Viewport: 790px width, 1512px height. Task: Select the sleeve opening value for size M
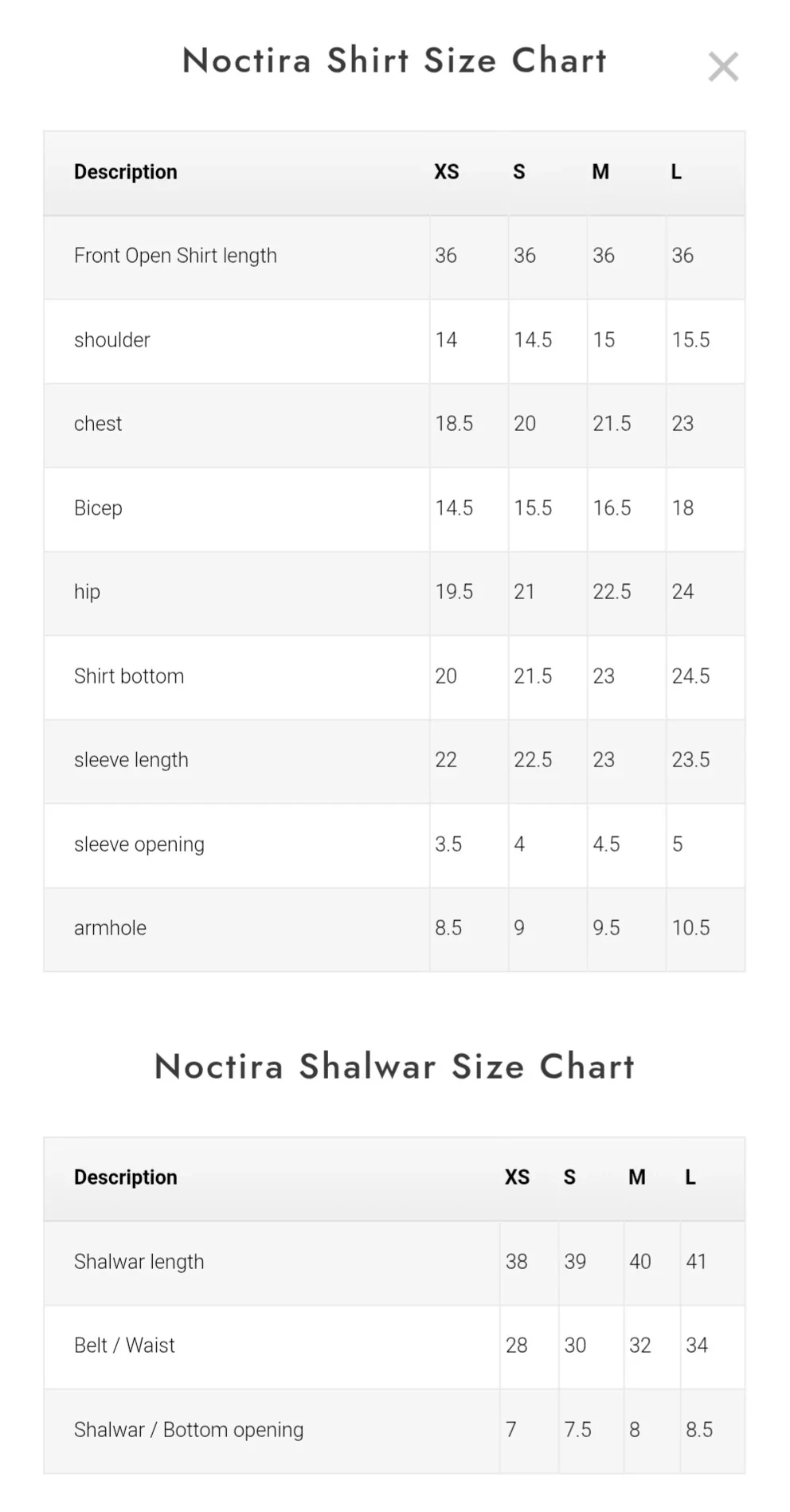tap(606, 844)
